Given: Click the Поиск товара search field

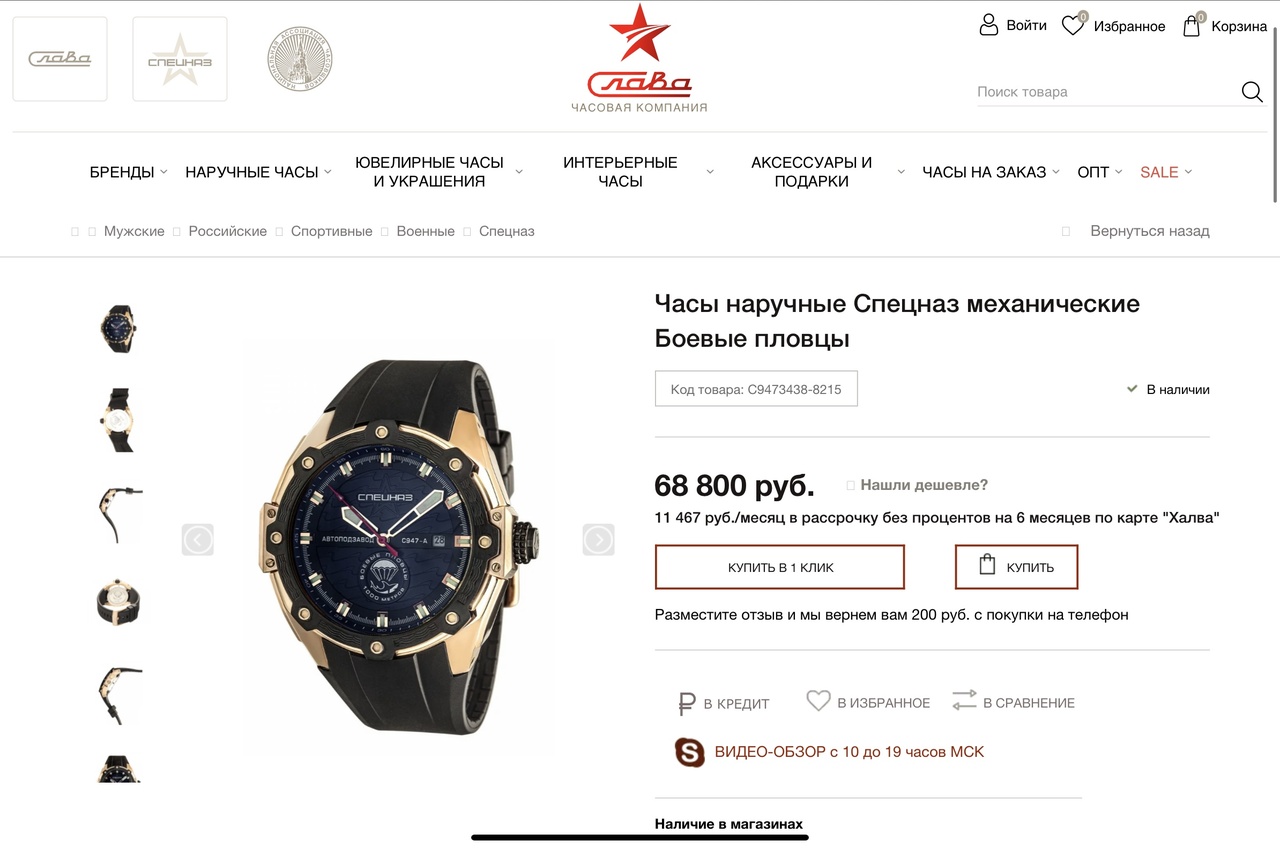Looking at the screenshot, I should pos(1106,92).
